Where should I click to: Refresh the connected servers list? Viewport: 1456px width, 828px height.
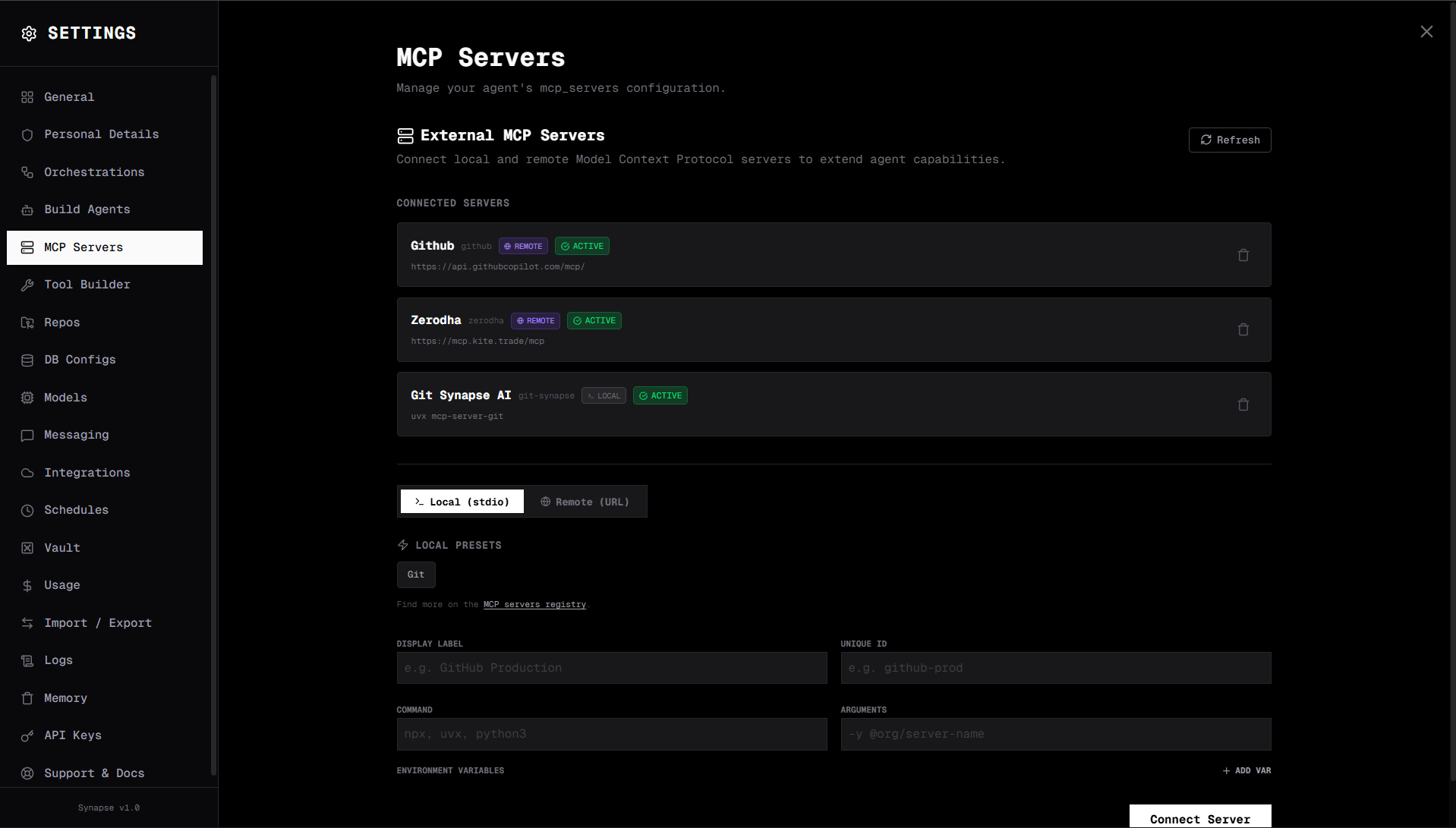click(x=1230, y=140)
